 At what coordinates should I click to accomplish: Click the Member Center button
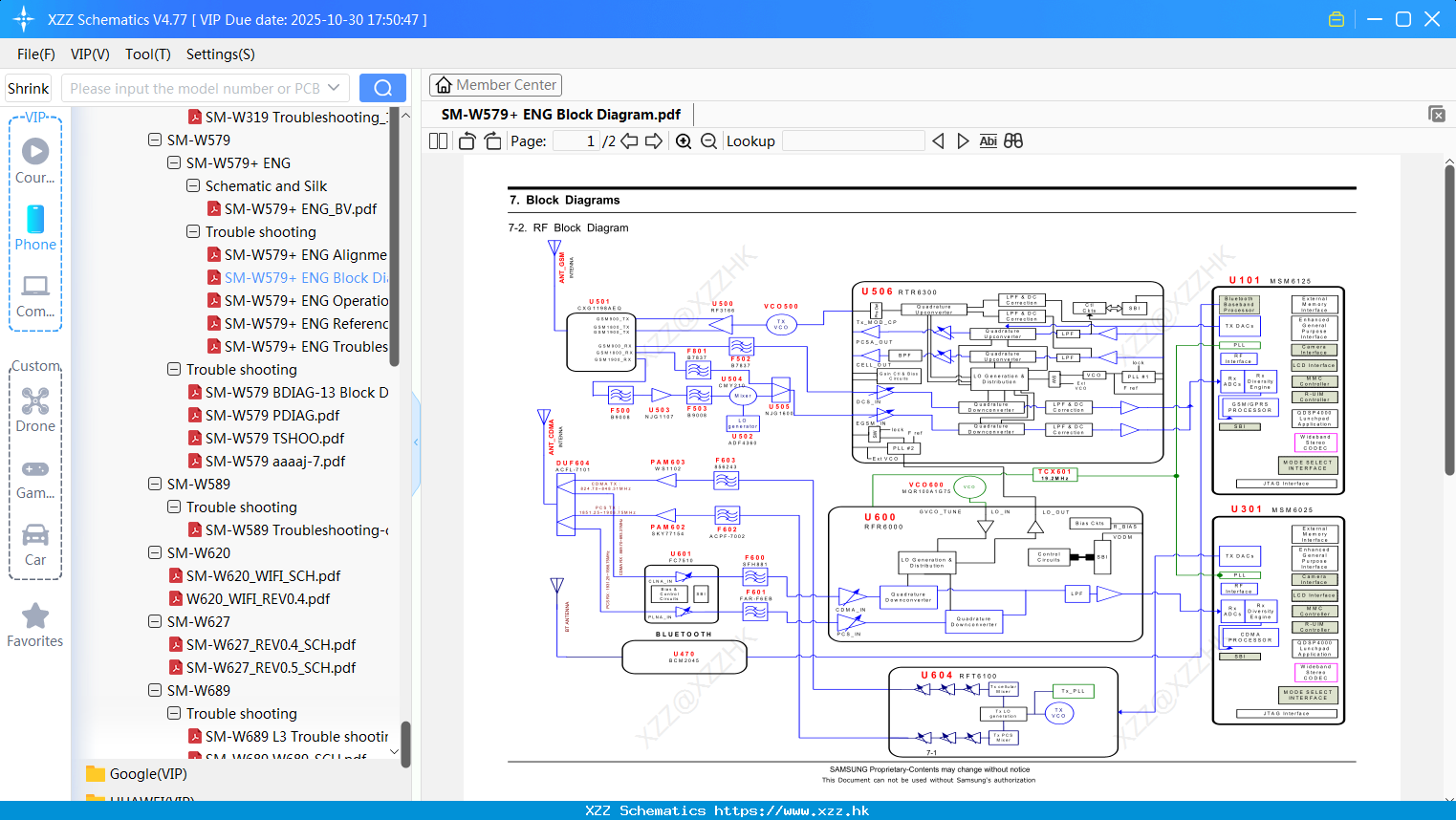pos(495,85)
